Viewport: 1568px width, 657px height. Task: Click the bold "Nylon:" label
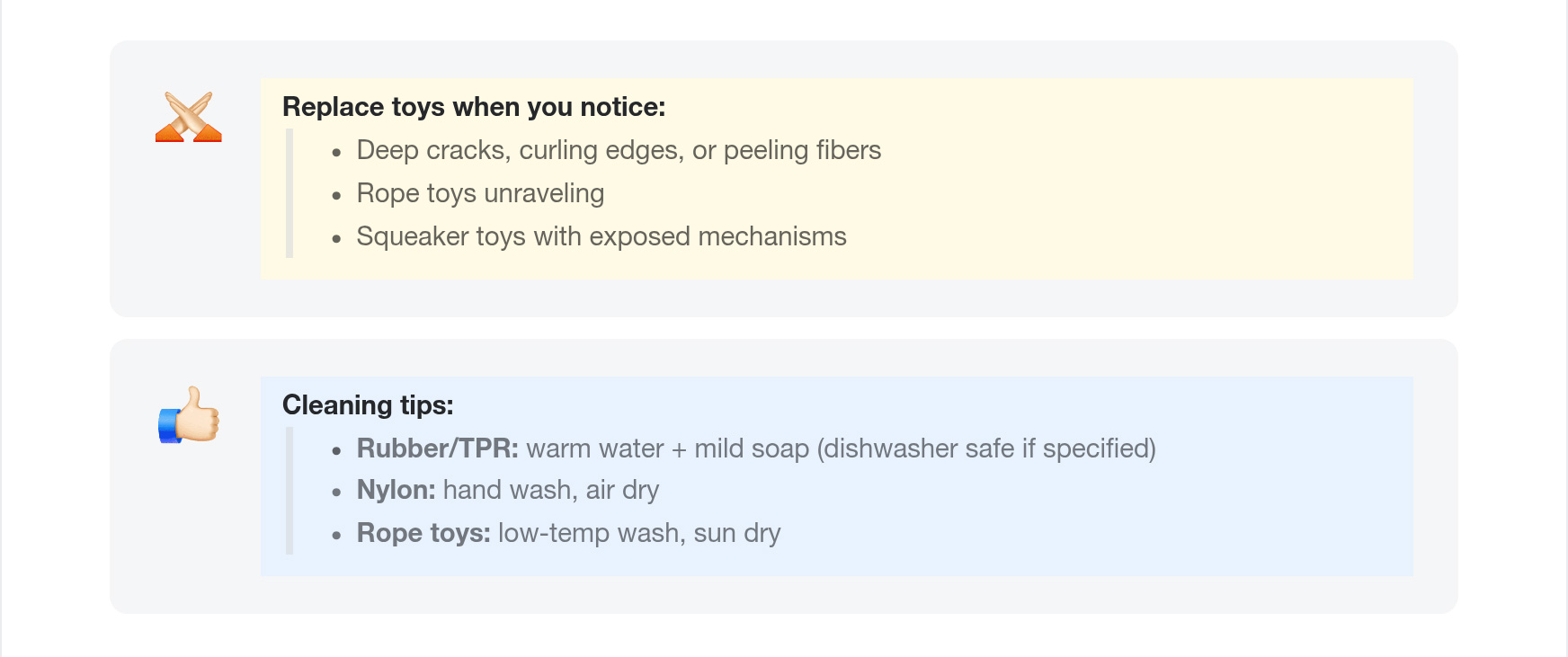coord(396,490)
